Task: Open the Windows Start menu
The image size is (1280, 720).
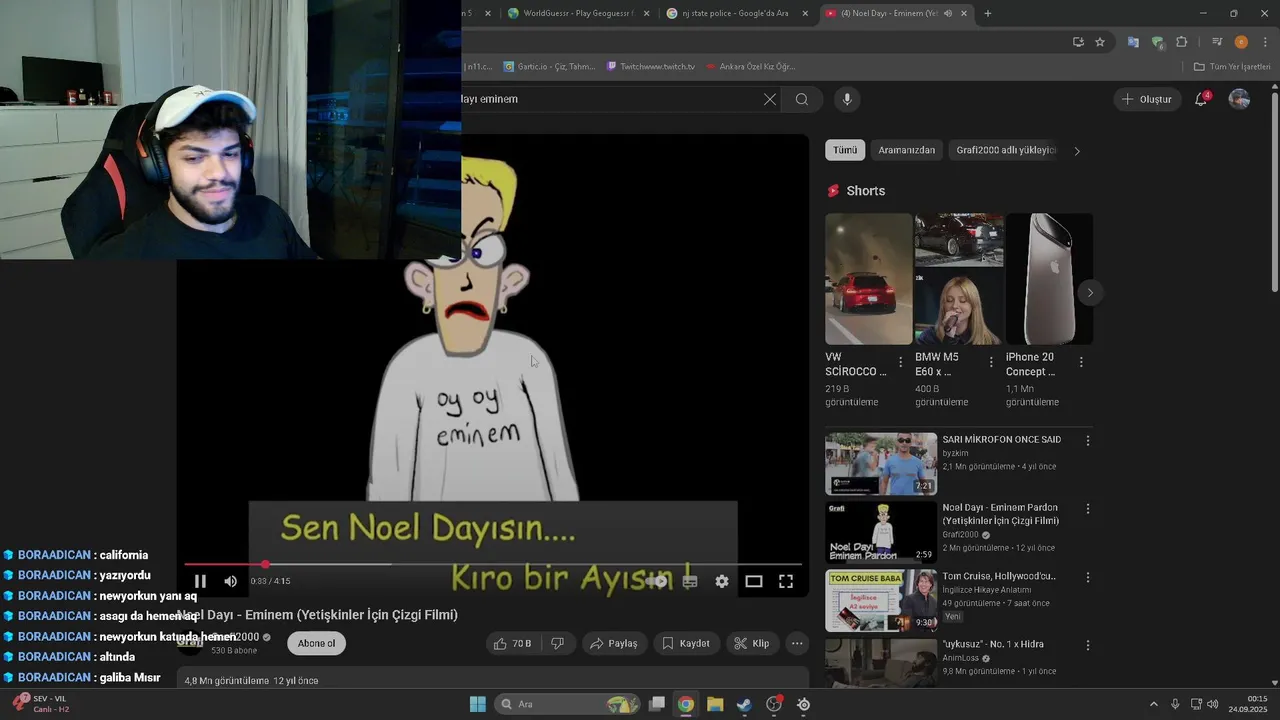Action: (478, 704)
